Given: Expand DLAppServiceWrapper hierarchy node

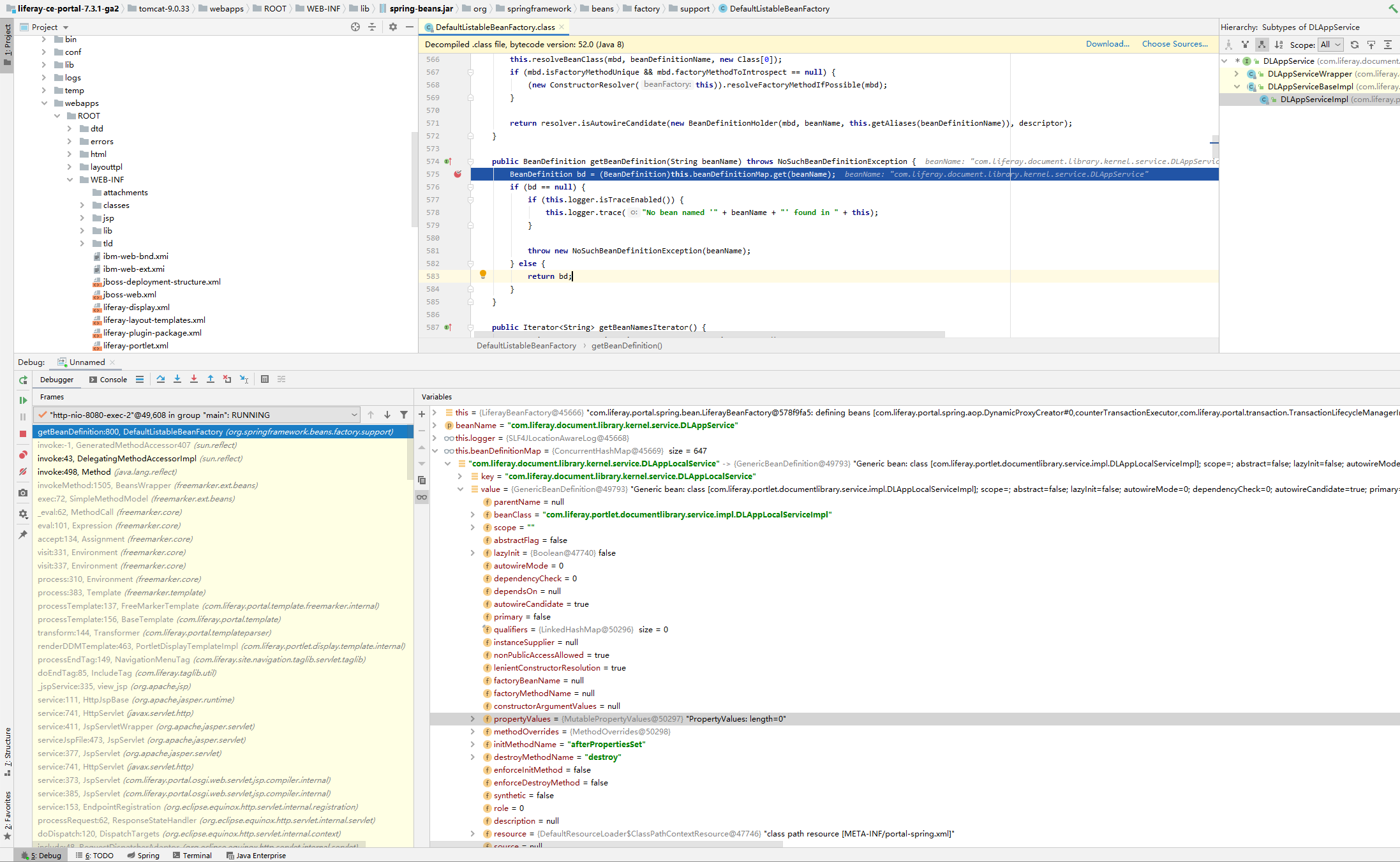Looking at the screenshot, I should [x=1236, y=74].
